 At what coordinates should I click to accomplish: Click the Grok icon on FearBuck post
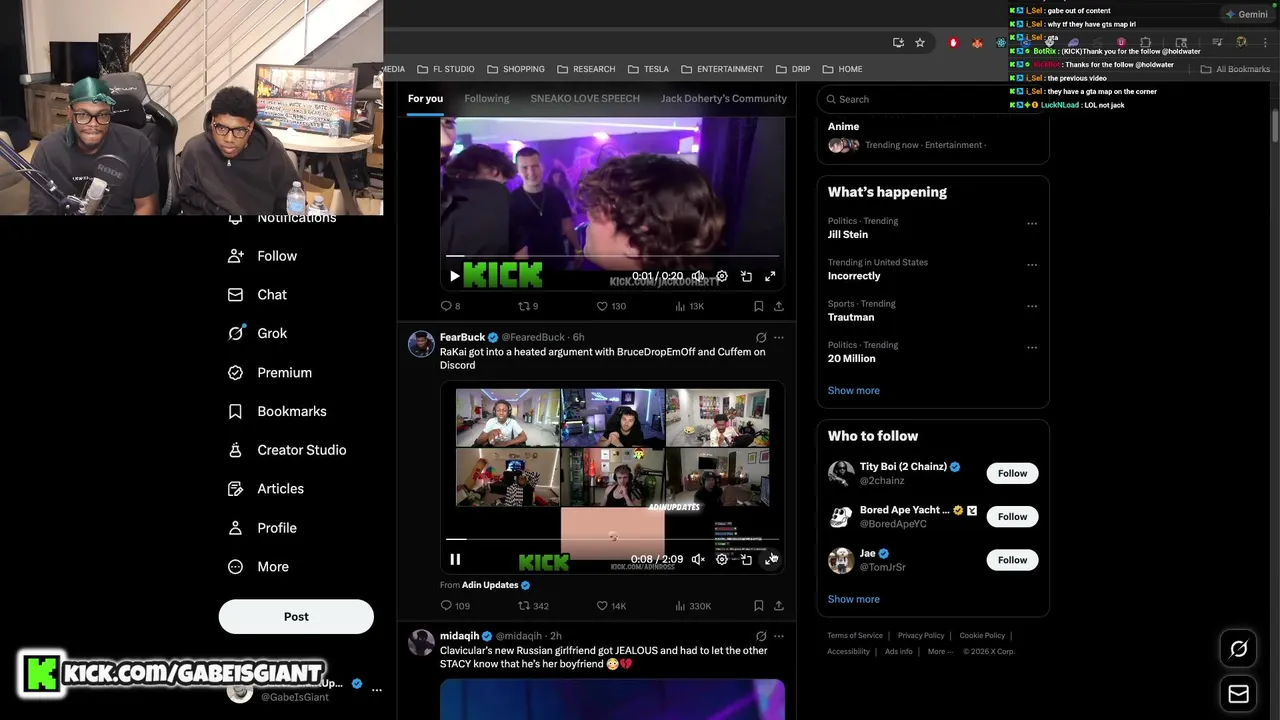(x=761, y=338)
